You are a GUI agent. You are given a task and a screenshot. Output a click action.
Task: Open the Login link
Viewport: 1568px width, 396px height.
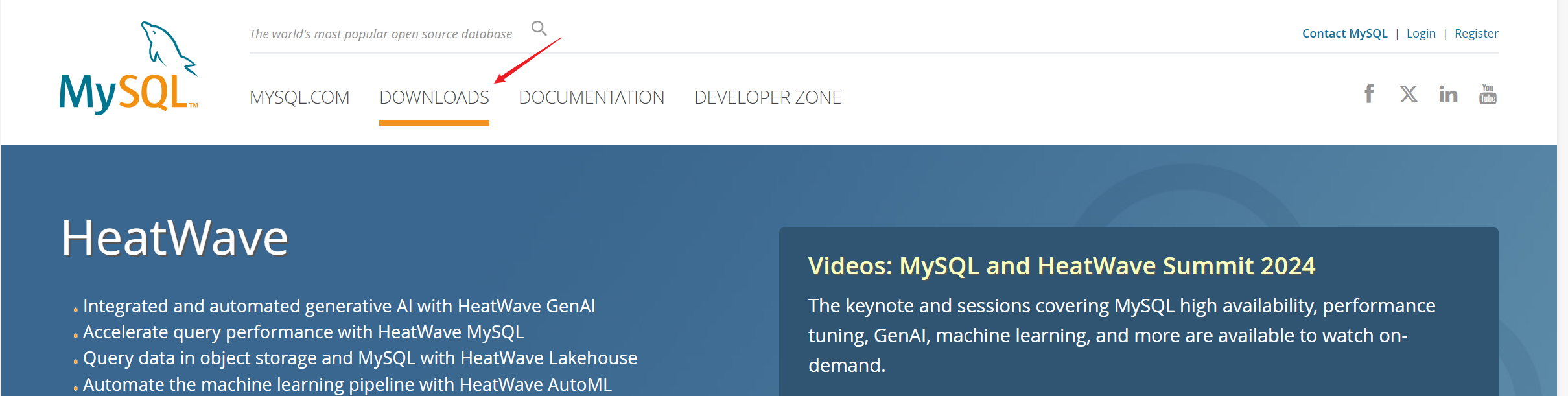coord(1421,34)
